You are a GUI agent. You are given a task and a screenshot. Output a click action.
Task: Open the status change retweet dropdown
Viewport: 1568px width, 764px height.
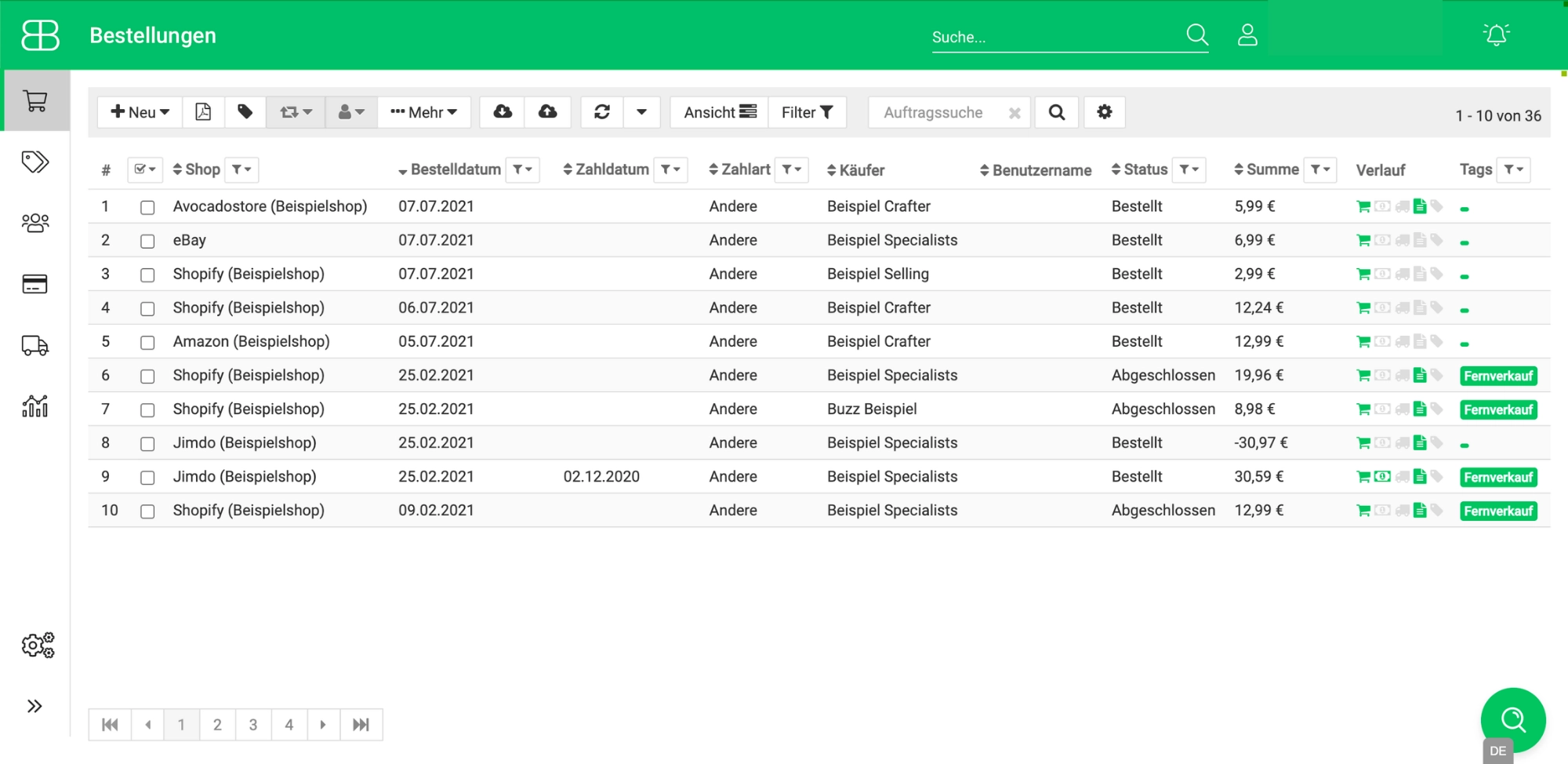[x=296, y=112]
